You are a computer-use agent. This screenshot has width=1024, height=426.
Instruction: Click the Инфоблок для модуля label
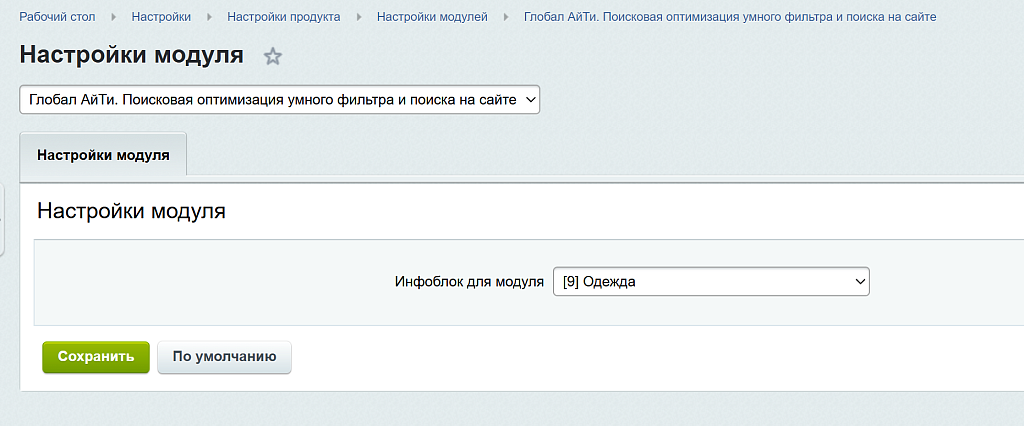(x=469, y=282)
